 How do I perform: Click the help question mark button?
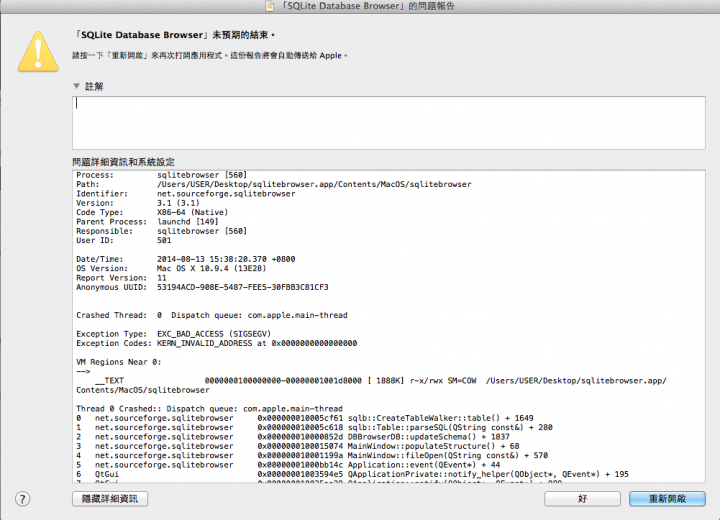[22, 499]
